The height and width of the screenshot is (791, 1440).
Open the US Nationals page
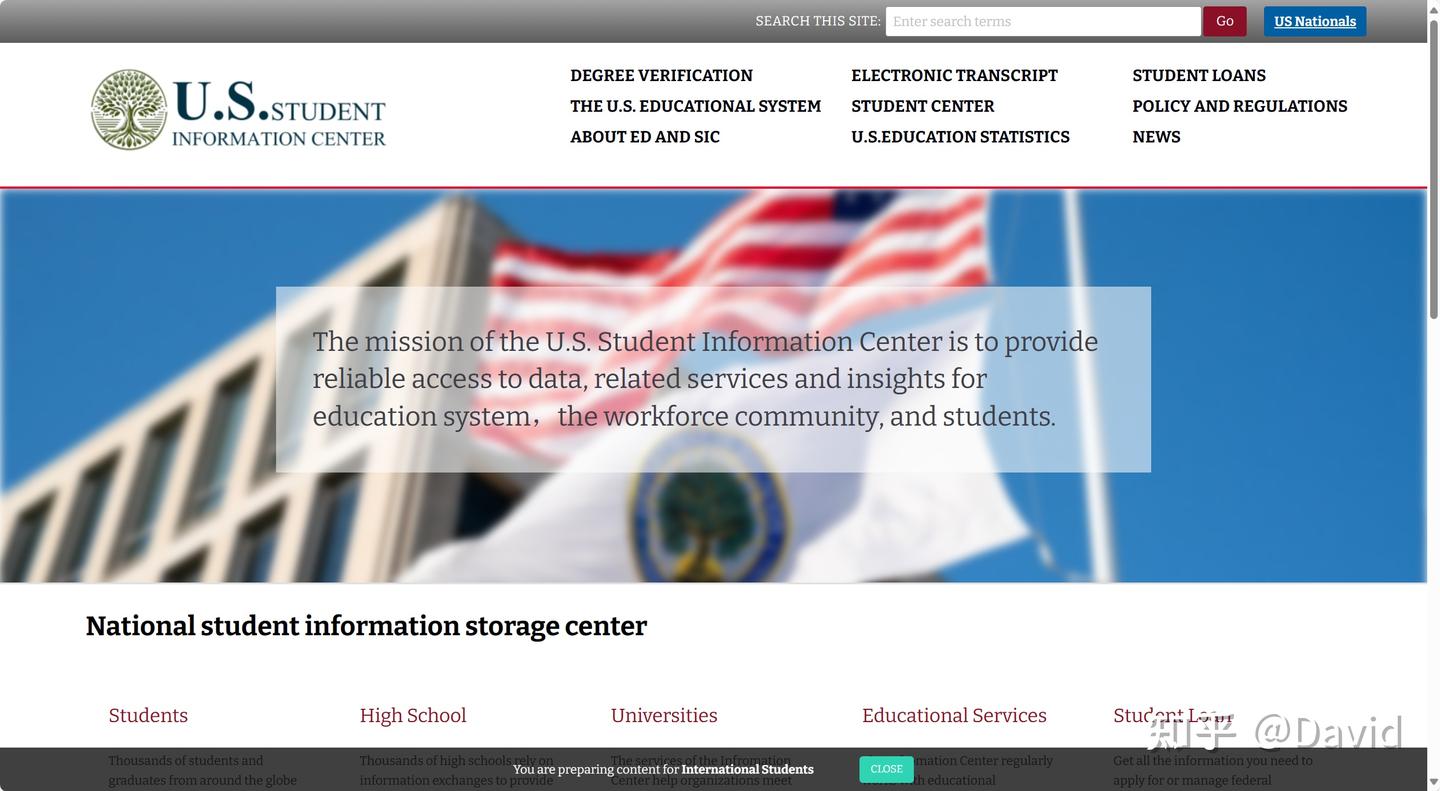[x=1314, y=20]
